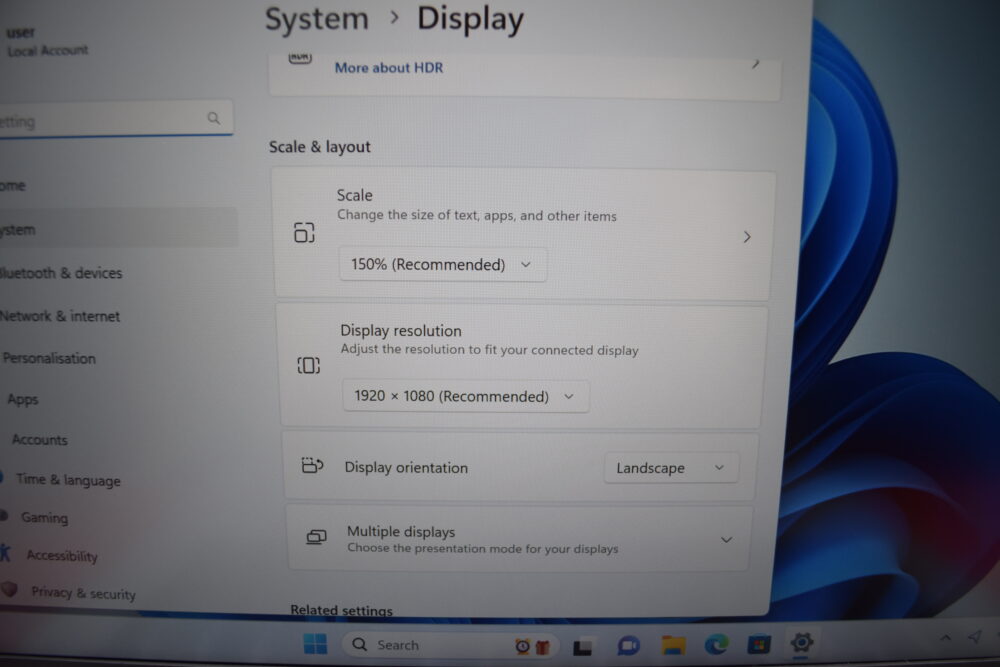Open Gaming settings in sidebar
Viewport: 1000px width, 667px height.
tap(44, 518)
